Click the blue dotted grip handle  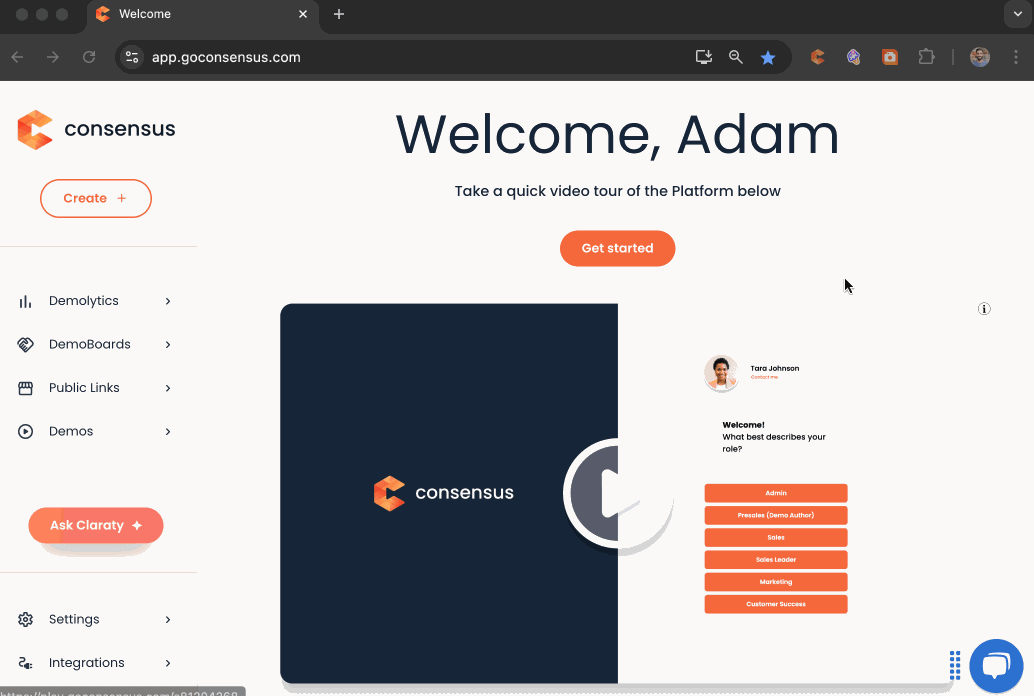(x=954, y=665)
